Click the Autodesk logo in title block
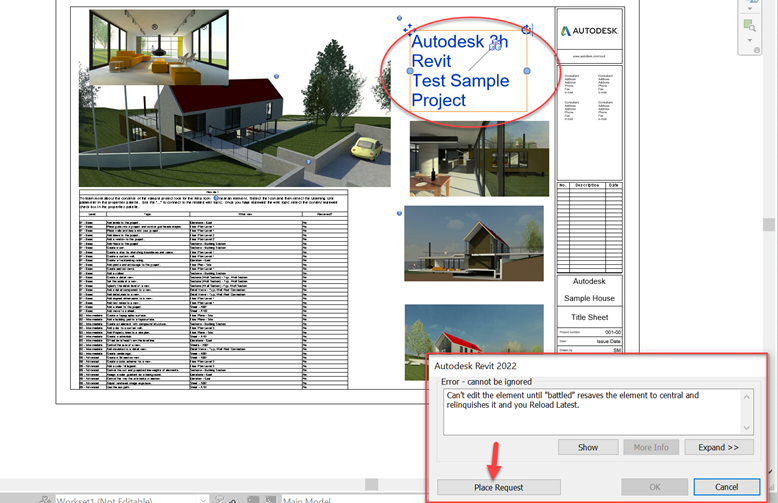Image resolution: width=778 pixels, height=503 pixels. [589, 31]
